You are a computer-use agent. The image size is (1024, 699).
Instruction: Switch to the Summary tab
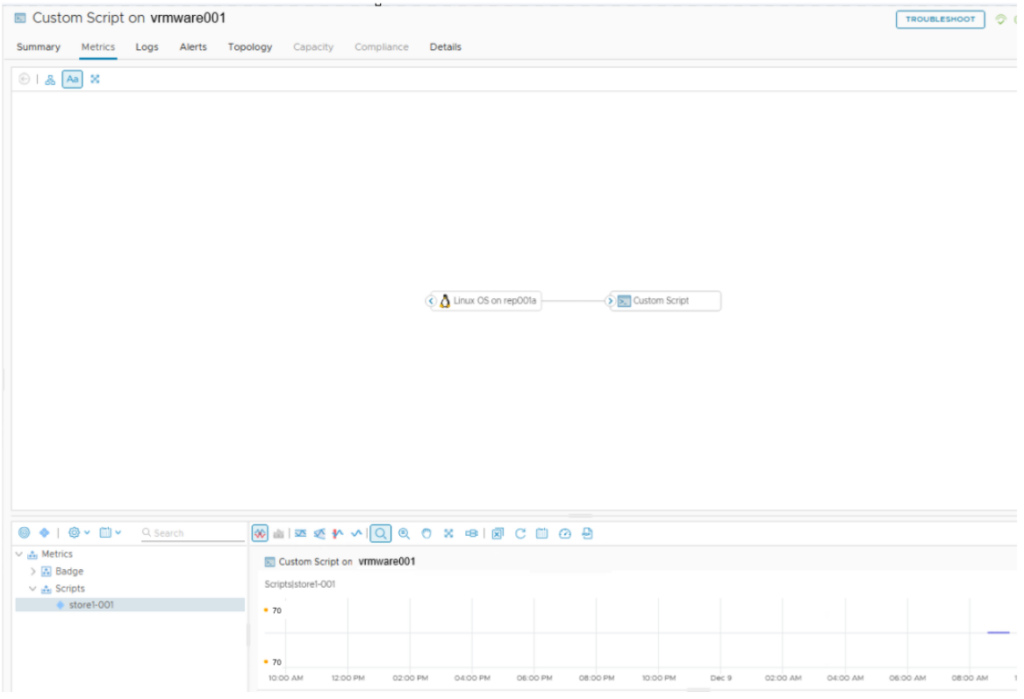[x=38, y=47]
